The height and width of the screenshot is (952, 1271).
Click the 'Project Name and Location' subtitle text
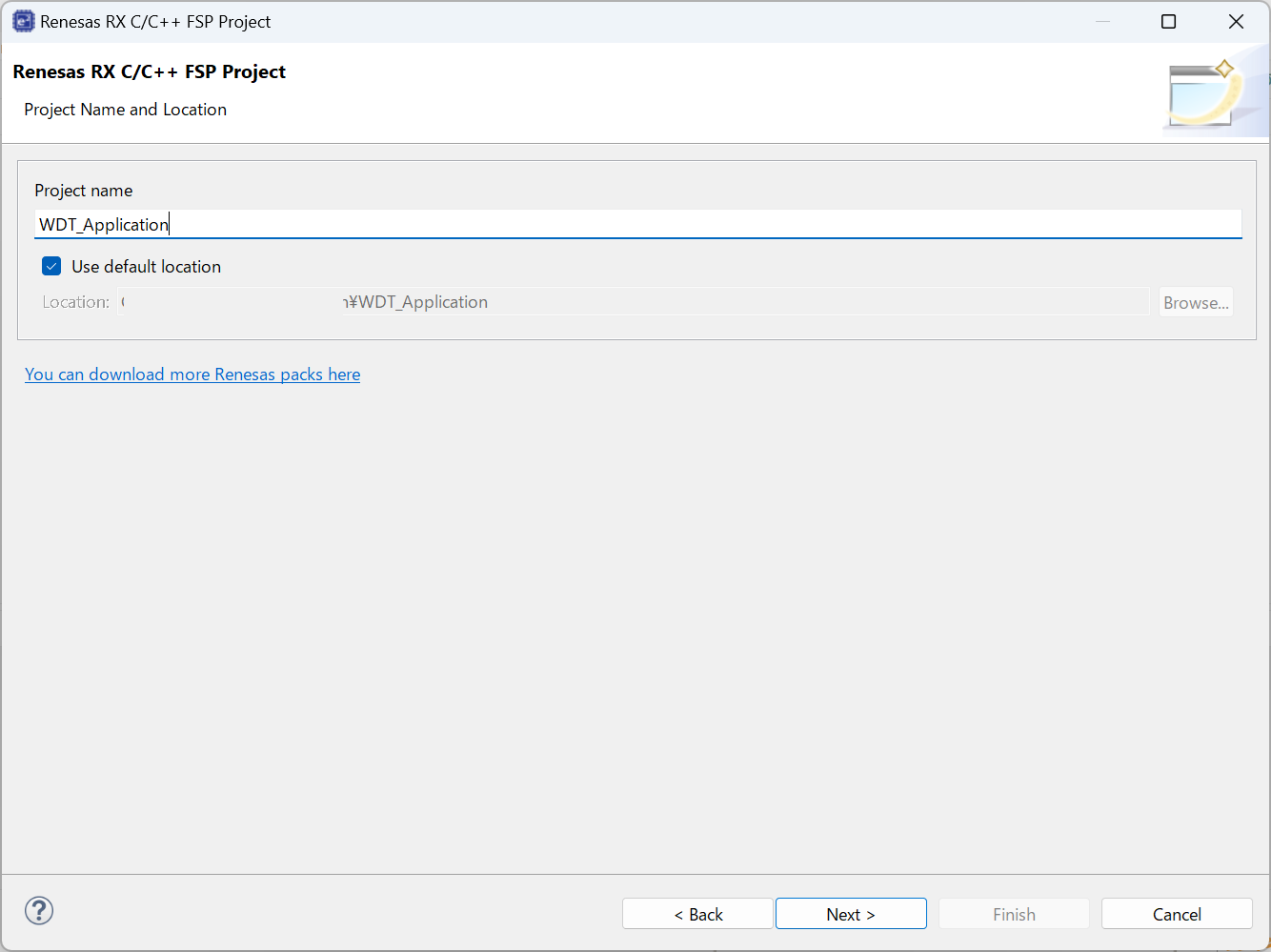point(126,110)
